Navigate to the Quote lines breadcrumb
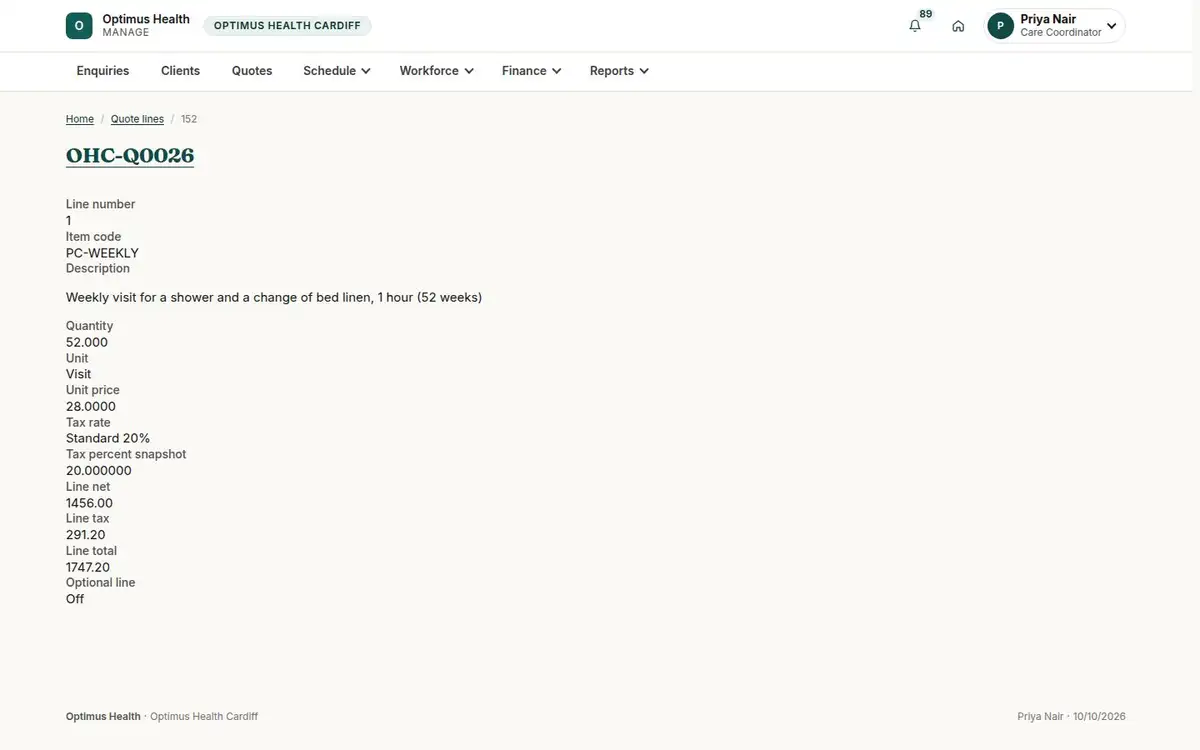Screen dimensions: 1200x750 137,119
